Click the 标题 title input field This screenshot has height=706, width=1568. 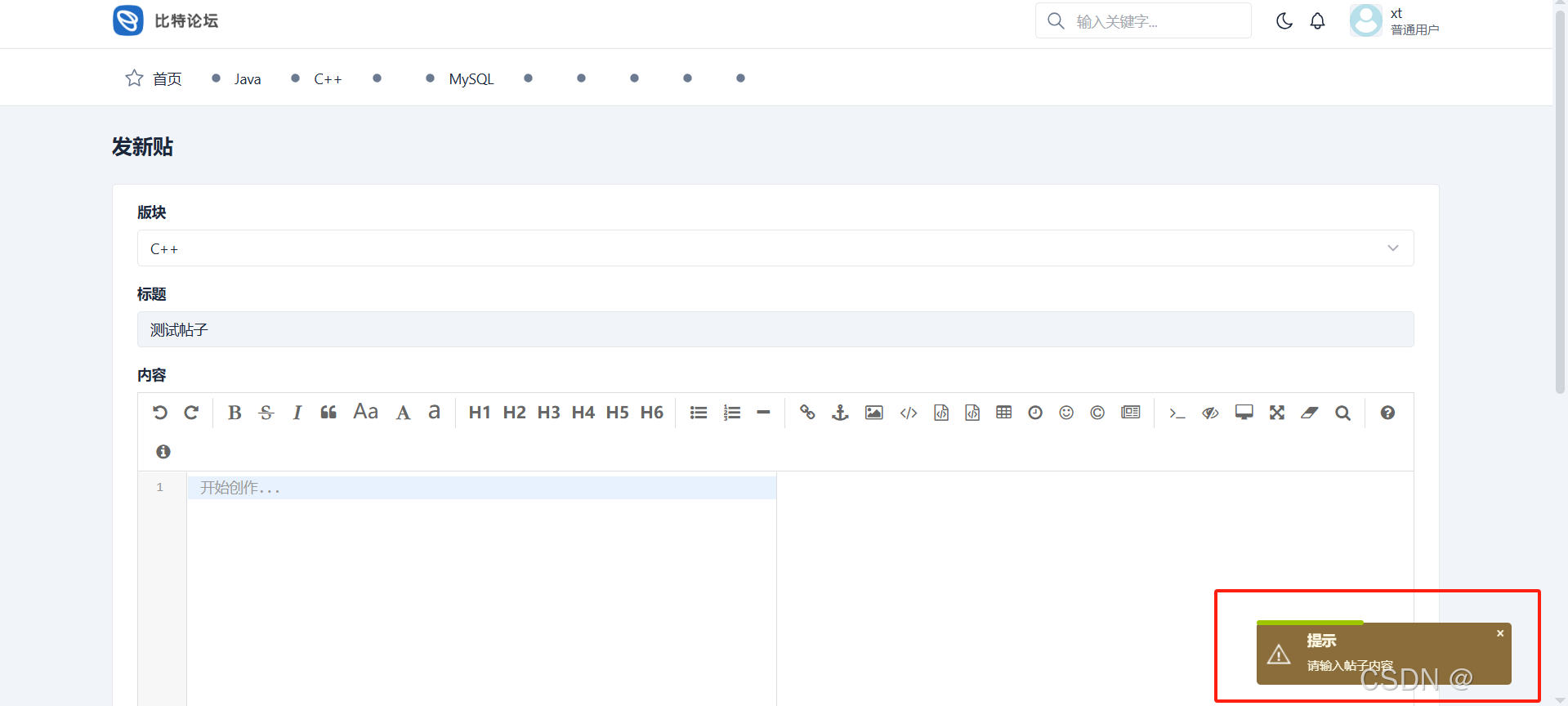[x=775, y=329]
